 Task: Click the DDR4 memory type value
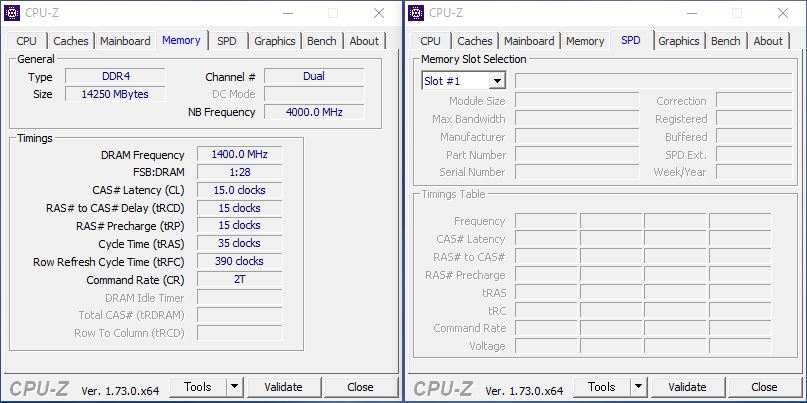coord(115,77)
